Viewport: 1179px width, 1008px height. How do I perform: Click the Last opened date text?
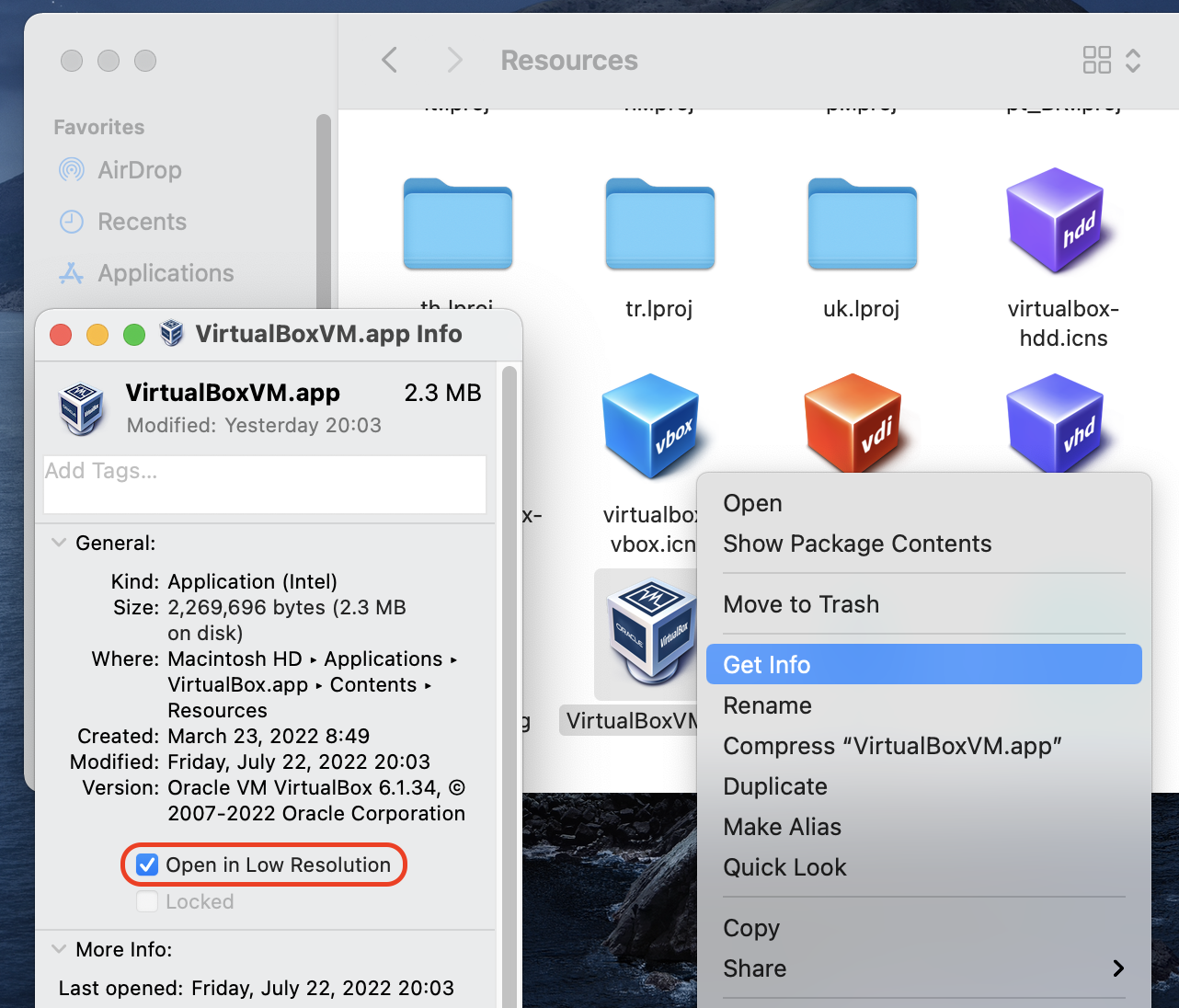323,988
